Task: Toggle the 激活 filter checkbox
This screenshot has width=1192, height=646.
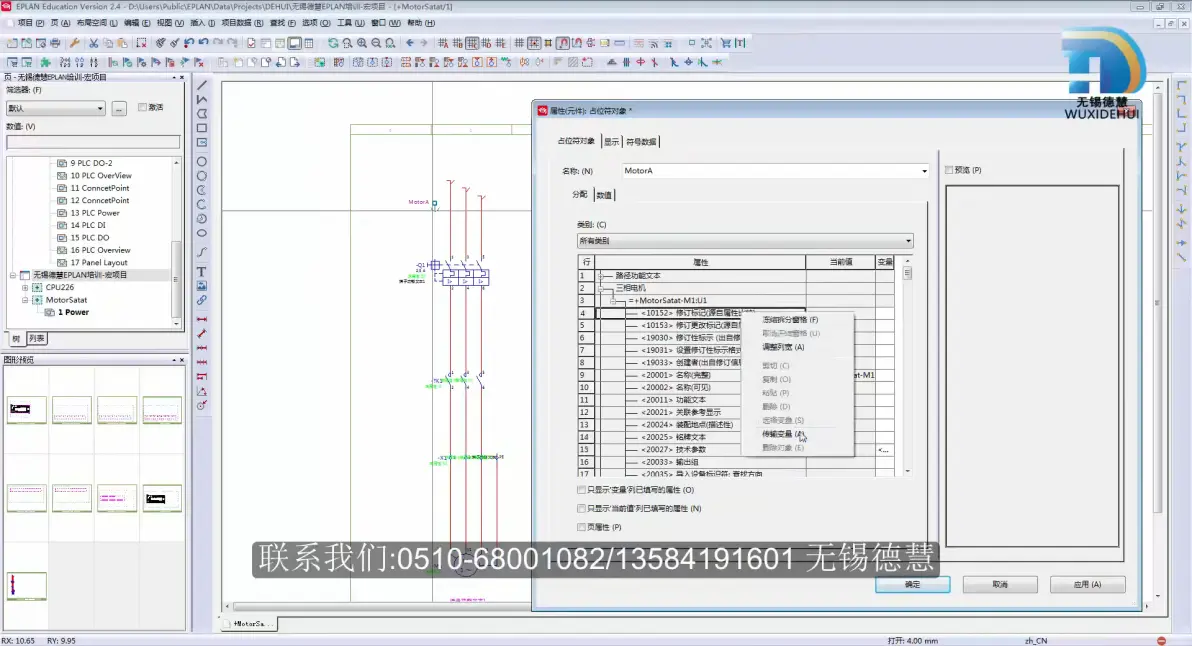Action: click(x=142, y=107)
